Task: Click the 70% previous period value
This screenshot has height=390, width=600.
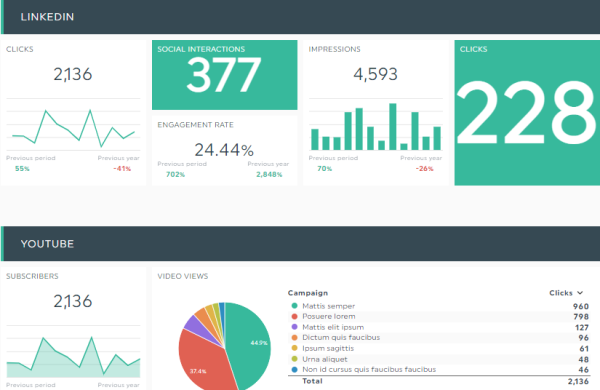Action: (x=324, y=168)
